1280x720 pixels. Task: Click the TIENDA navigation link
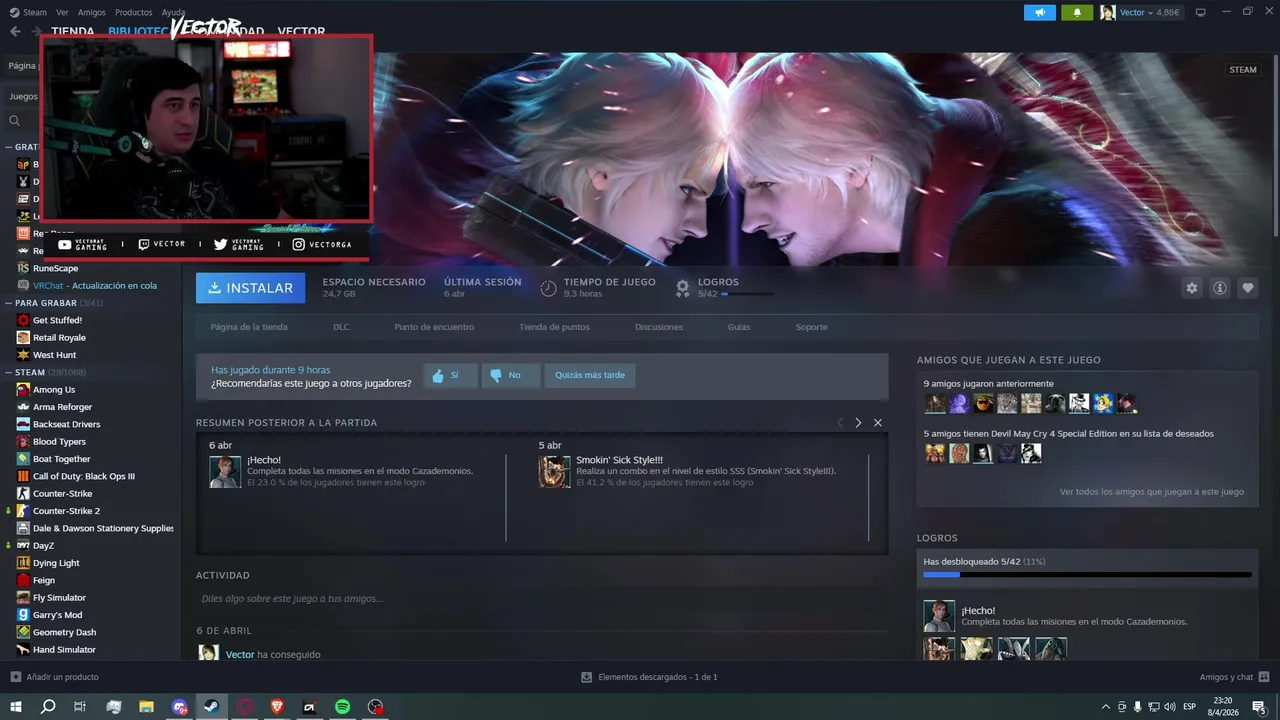click(73, 31)
